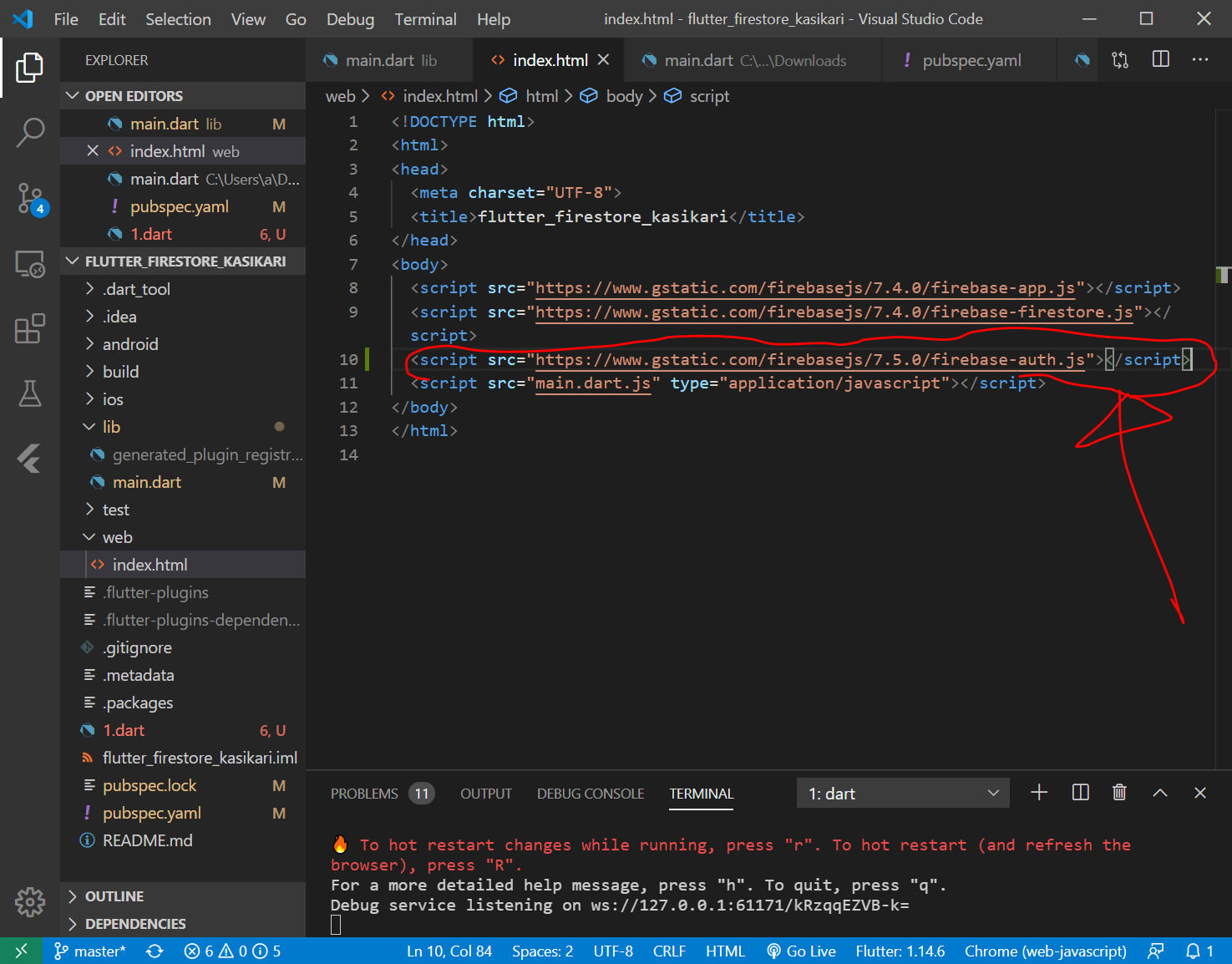Expand the Dependencies section
The width and height of the screenshot is (1232, 964).
(183, 924)
